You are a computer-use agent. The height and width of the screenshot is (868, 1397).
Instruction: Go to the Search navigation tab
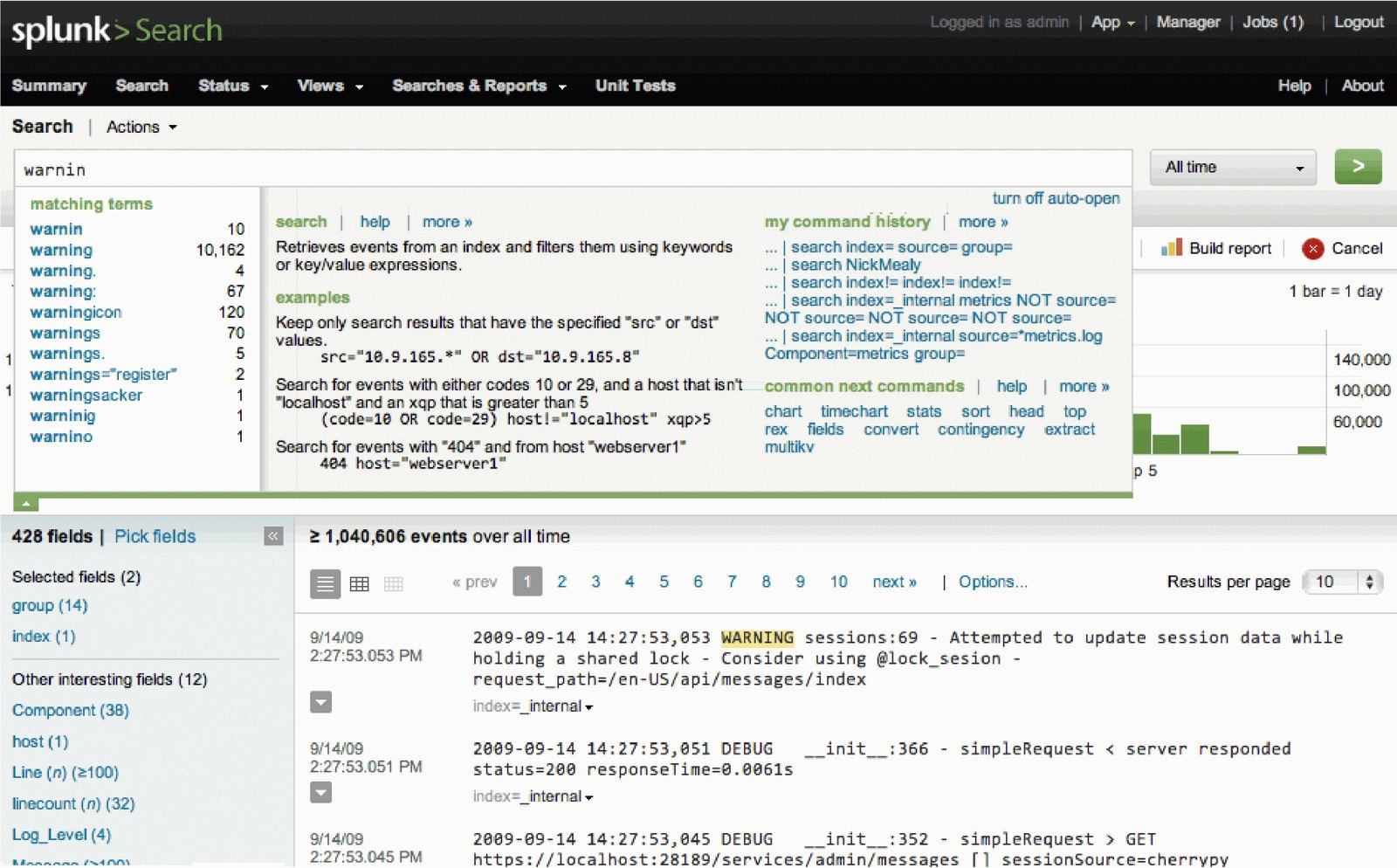[141, 86]
